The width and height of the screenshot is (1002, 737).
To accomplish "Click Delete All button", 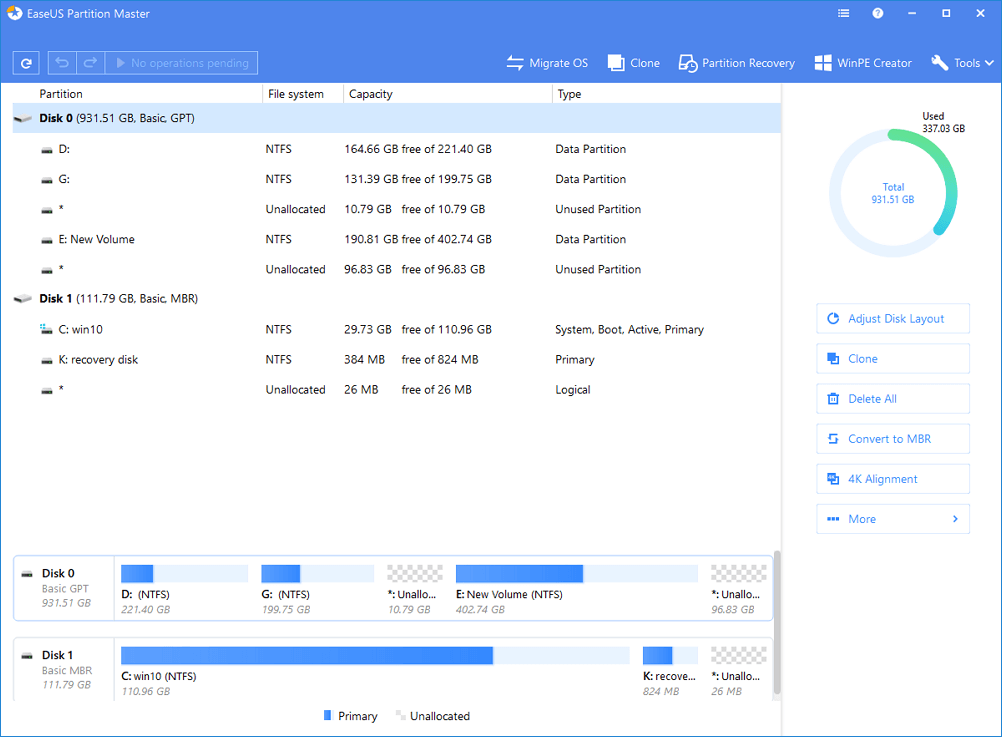I will coord(893,399).
